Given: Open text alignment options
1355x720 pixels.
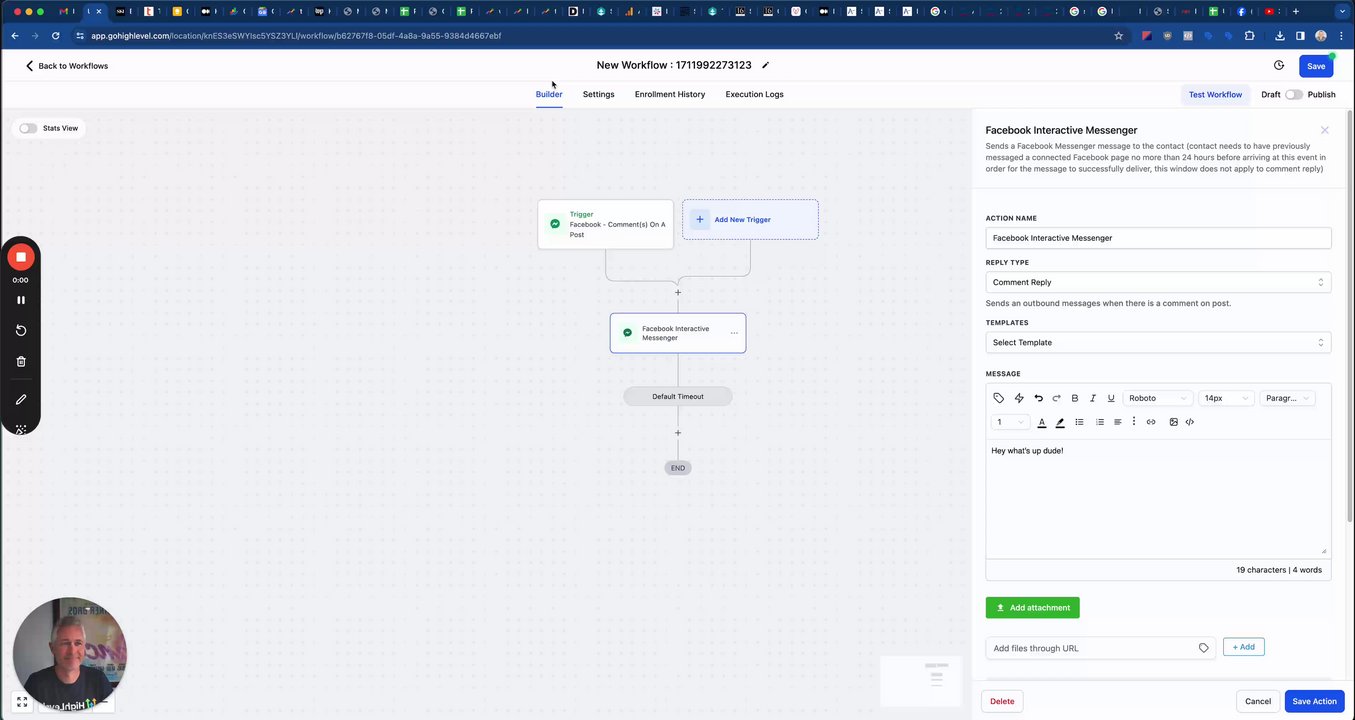Looking at the screenshot, I should coord(1118,422).
